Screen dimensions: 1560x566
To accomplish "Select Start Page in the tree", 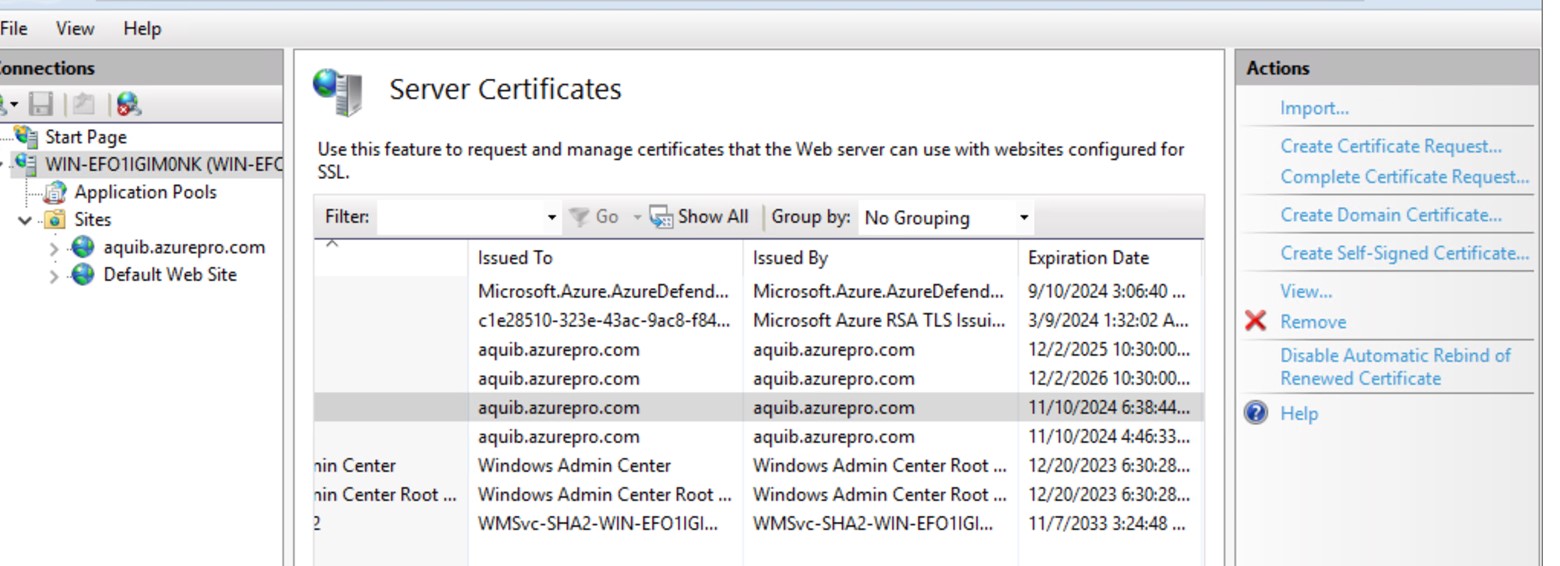I will [86, 137].
